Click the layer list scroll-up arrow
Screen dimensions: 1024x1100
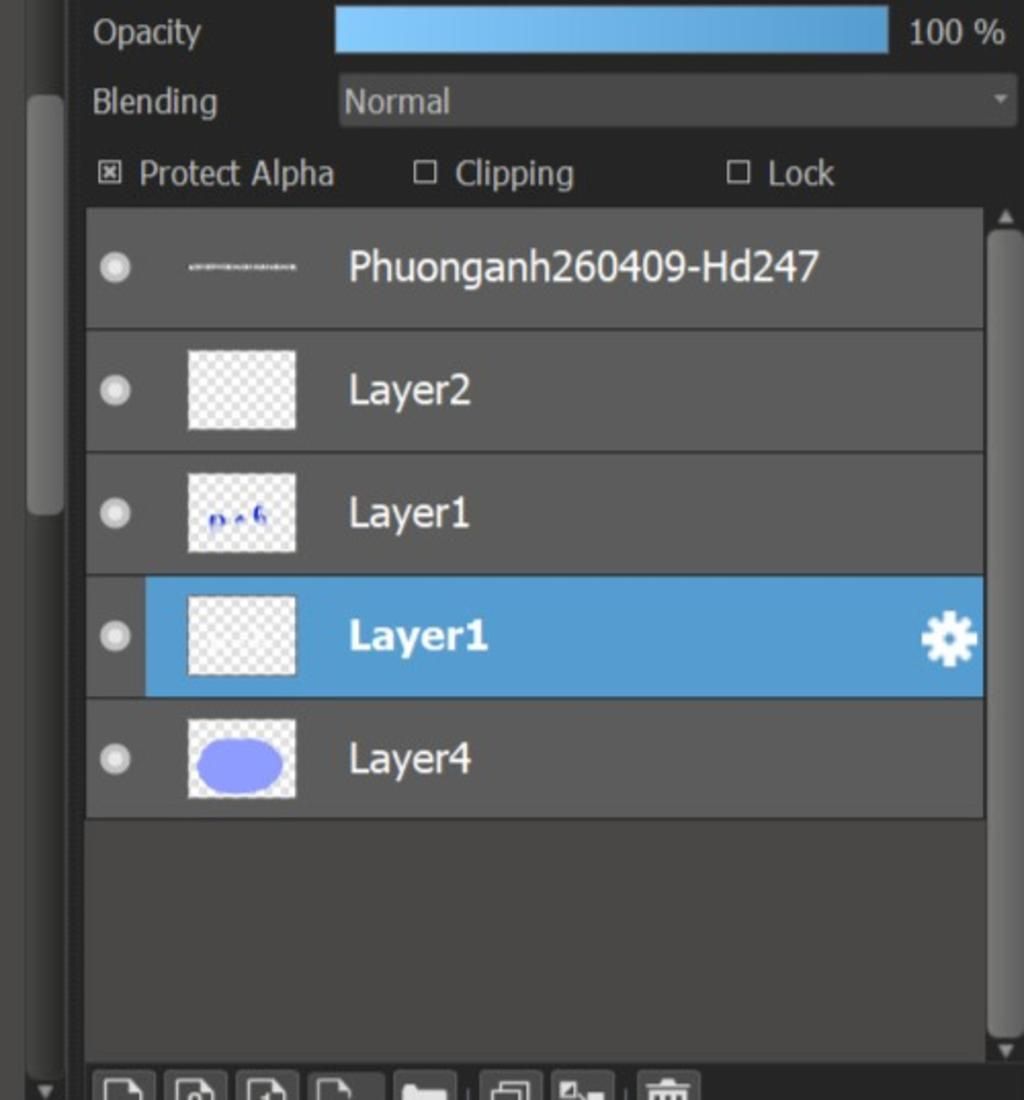(1005, 217)
